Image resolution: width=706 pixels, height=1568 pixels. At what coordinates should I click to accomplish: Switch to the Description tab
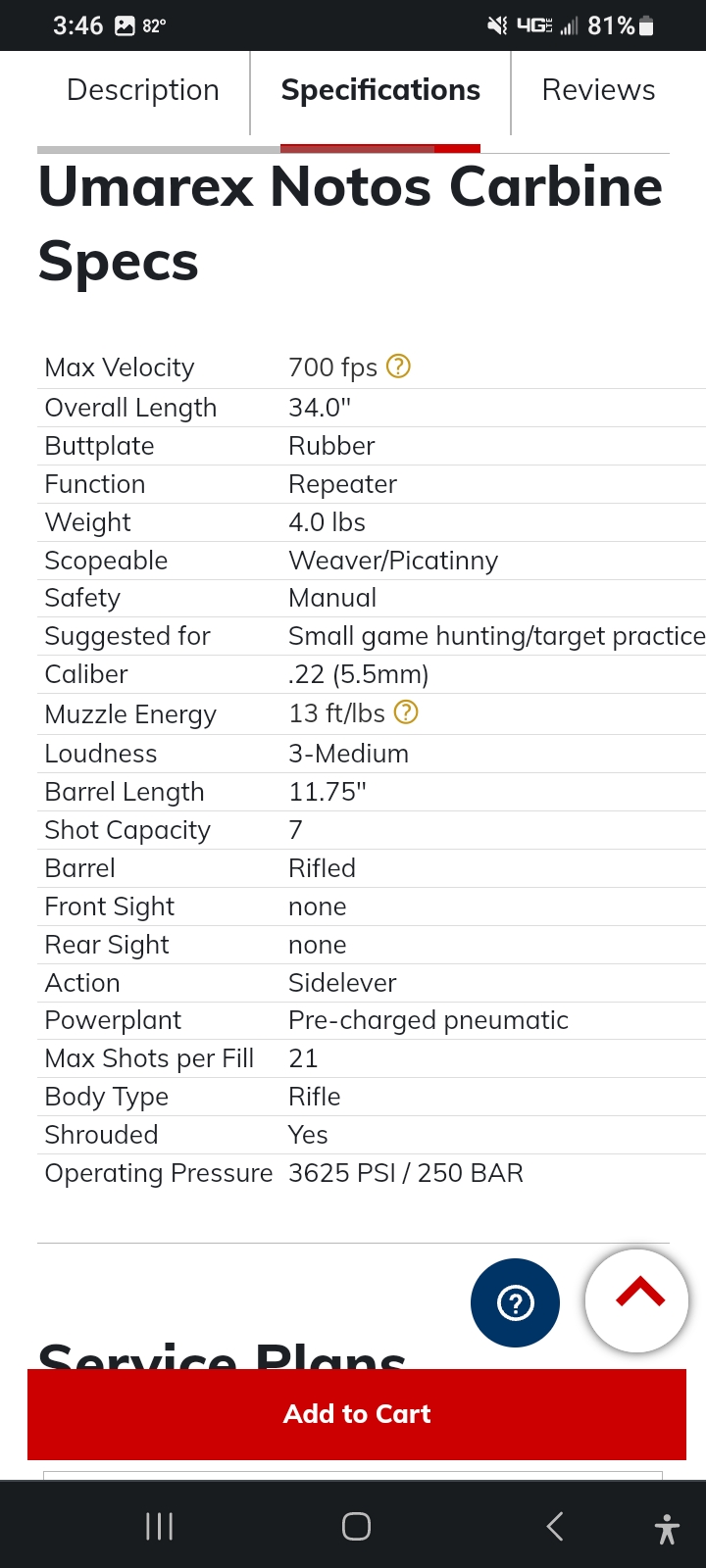coord(143,90)
